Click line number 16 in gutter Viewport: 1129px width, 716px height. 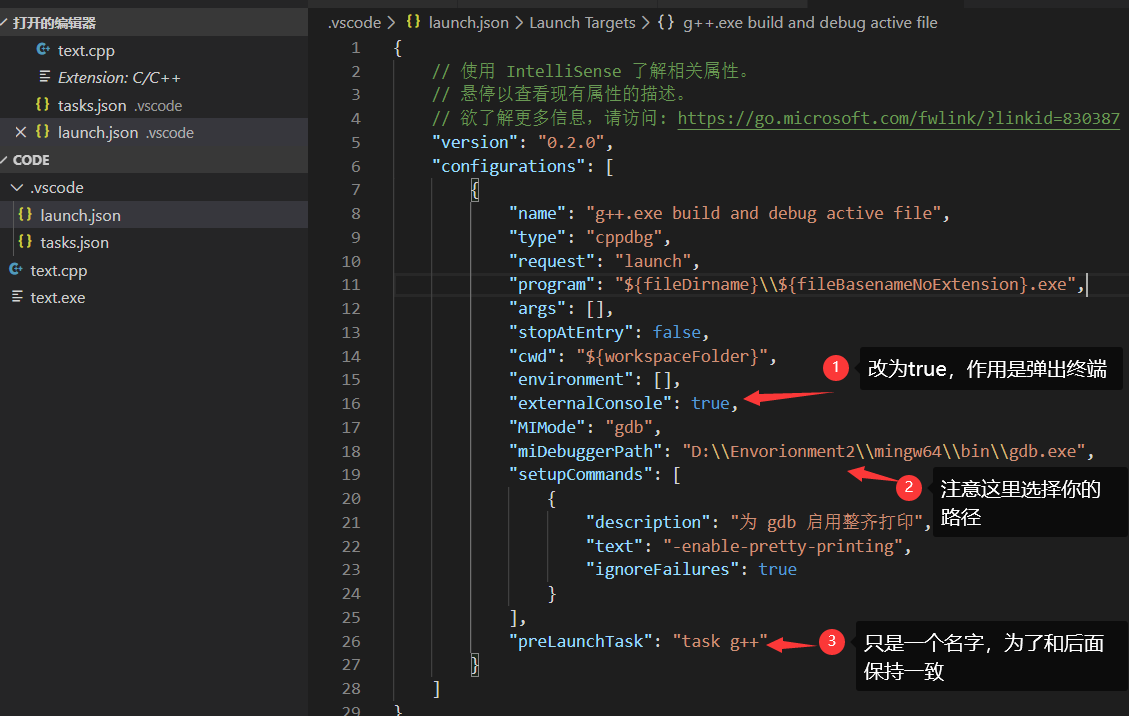click(x=351, y=404)
